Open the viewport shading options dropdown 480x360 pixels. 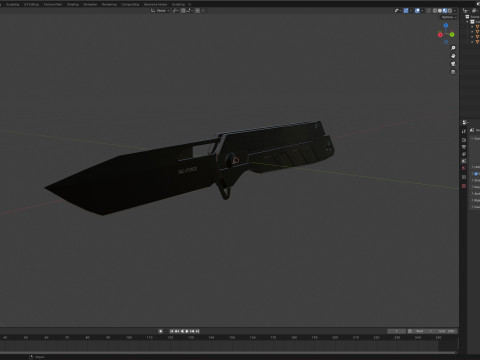pos(455,11)
